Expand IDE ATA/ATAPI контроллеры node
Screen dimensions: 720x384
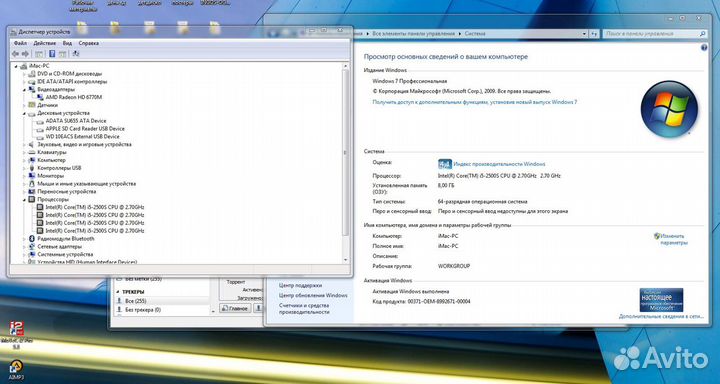pos(24,82)
